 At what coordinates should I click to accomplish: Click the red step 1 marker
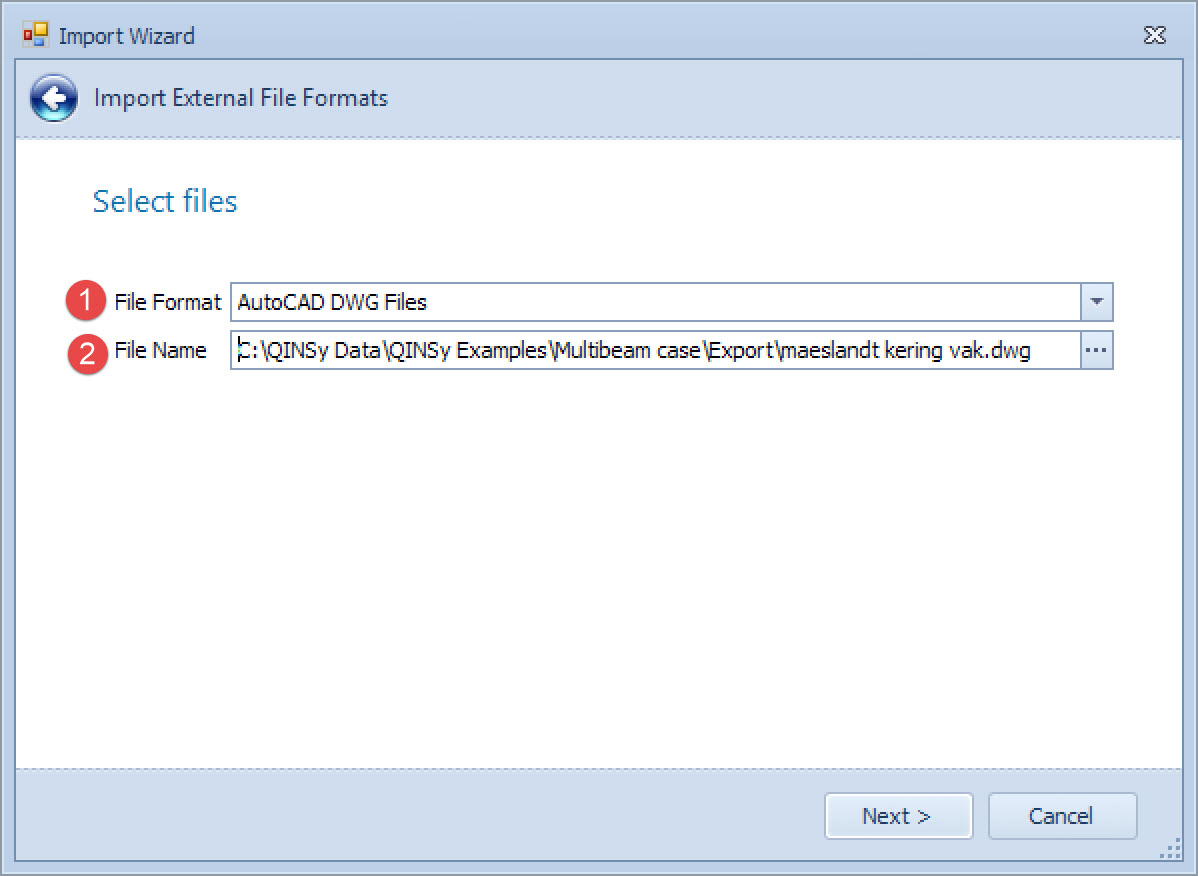click(x=87, y=301)
